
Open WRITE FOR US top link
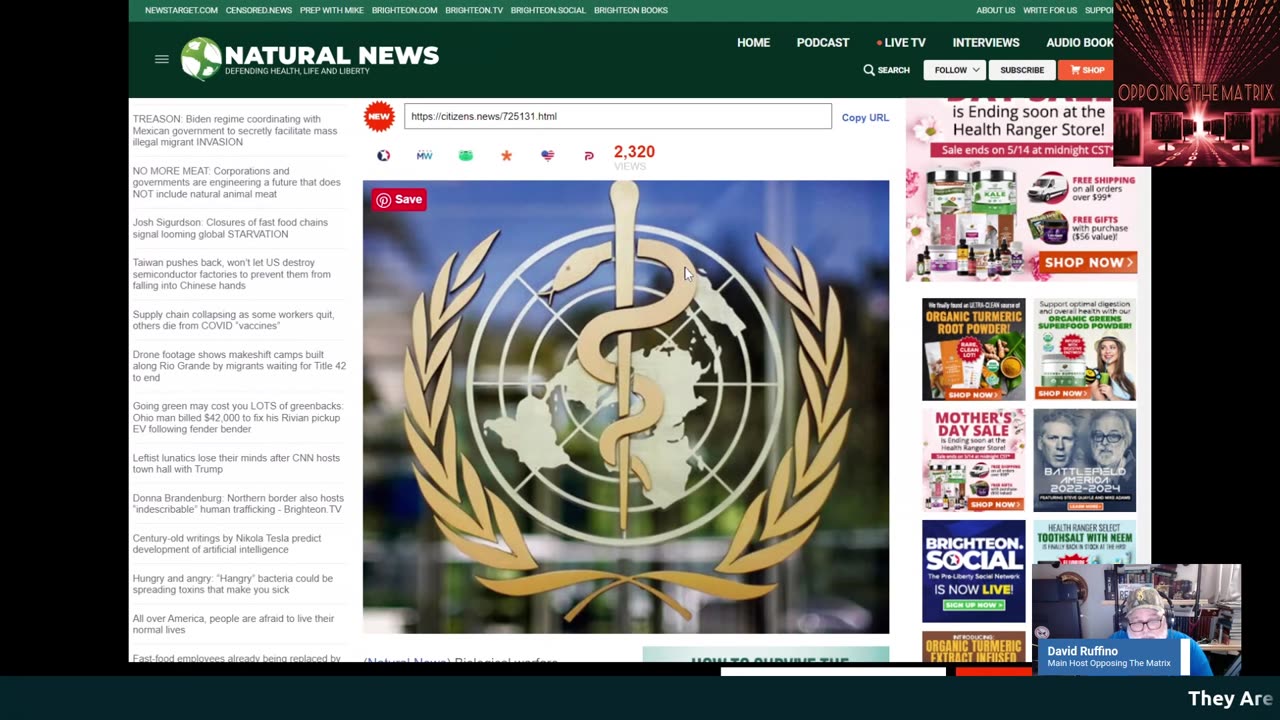coord(1050,10)
